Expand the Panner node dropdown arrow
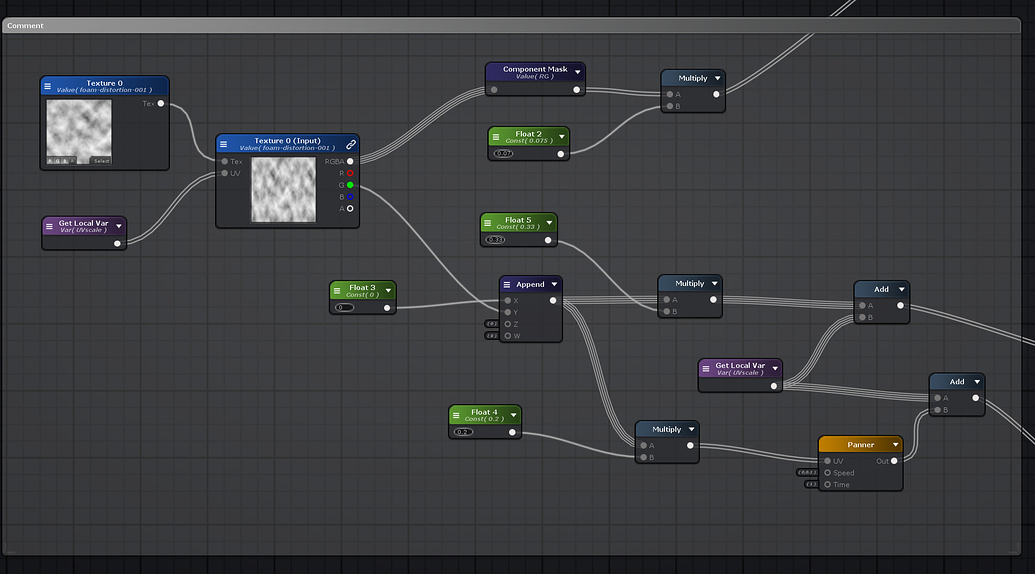The image size is (1035, 574). click(894, 445)
